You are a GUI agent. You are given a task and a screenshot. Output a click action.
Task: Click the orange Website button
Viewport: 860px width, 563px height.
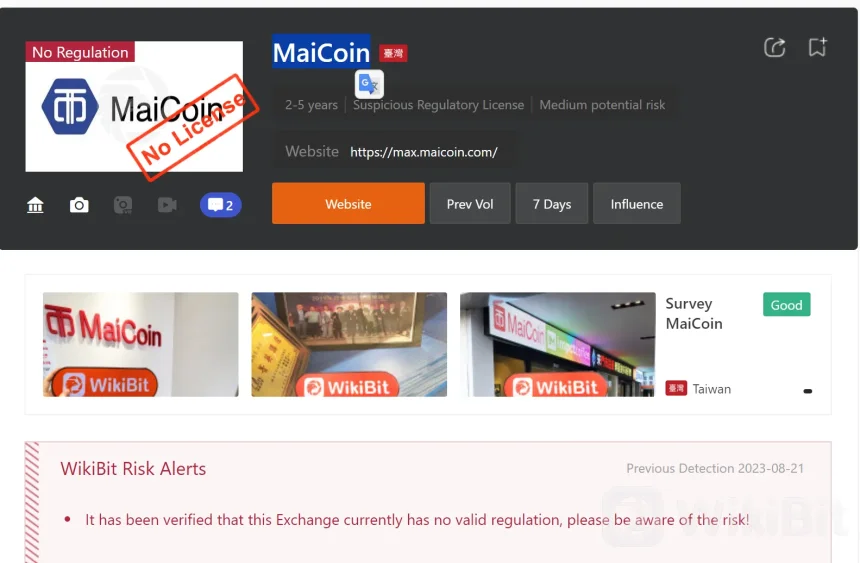coord(348,204)
